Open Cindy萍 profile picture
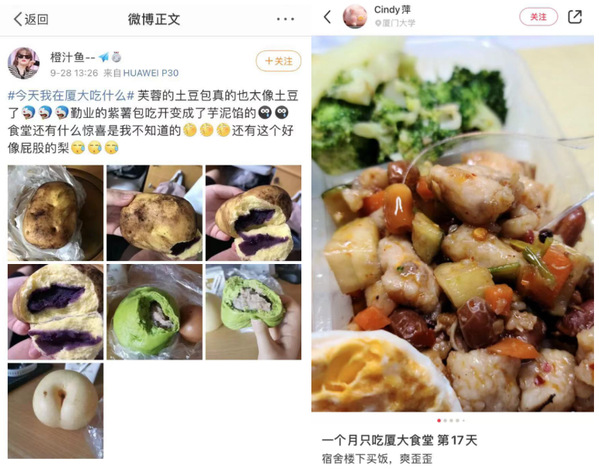 [355, 16]
